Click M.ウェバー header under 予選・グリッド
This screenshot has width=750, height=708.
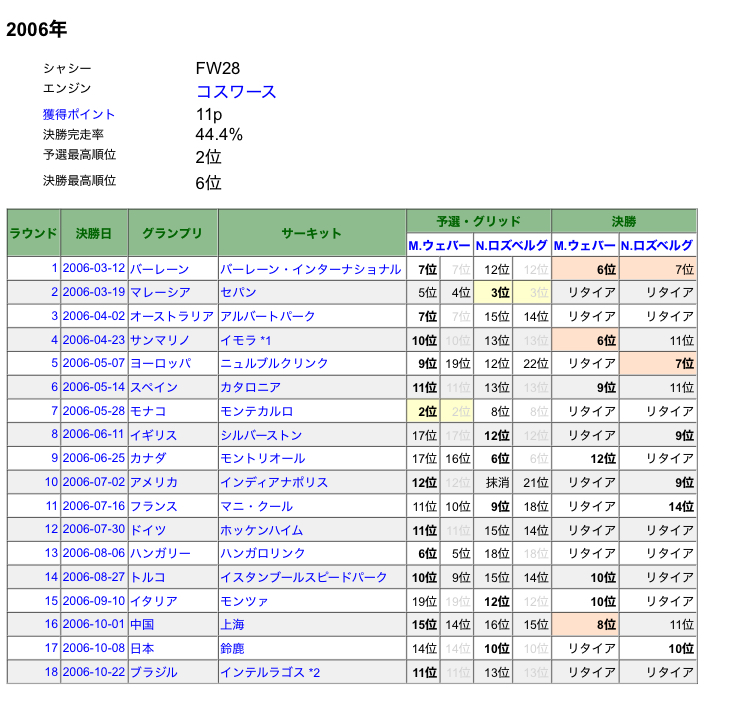click(x=439, y=245)
